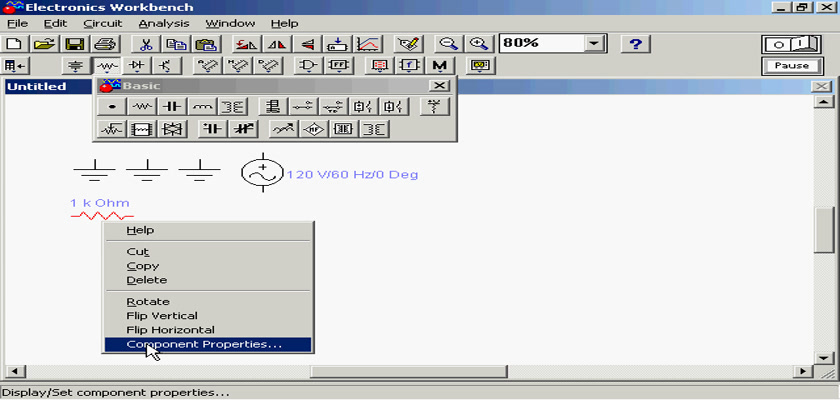Pick the Magnetic Core in Basic palette
Screen dimensions: 840x400
343,129
